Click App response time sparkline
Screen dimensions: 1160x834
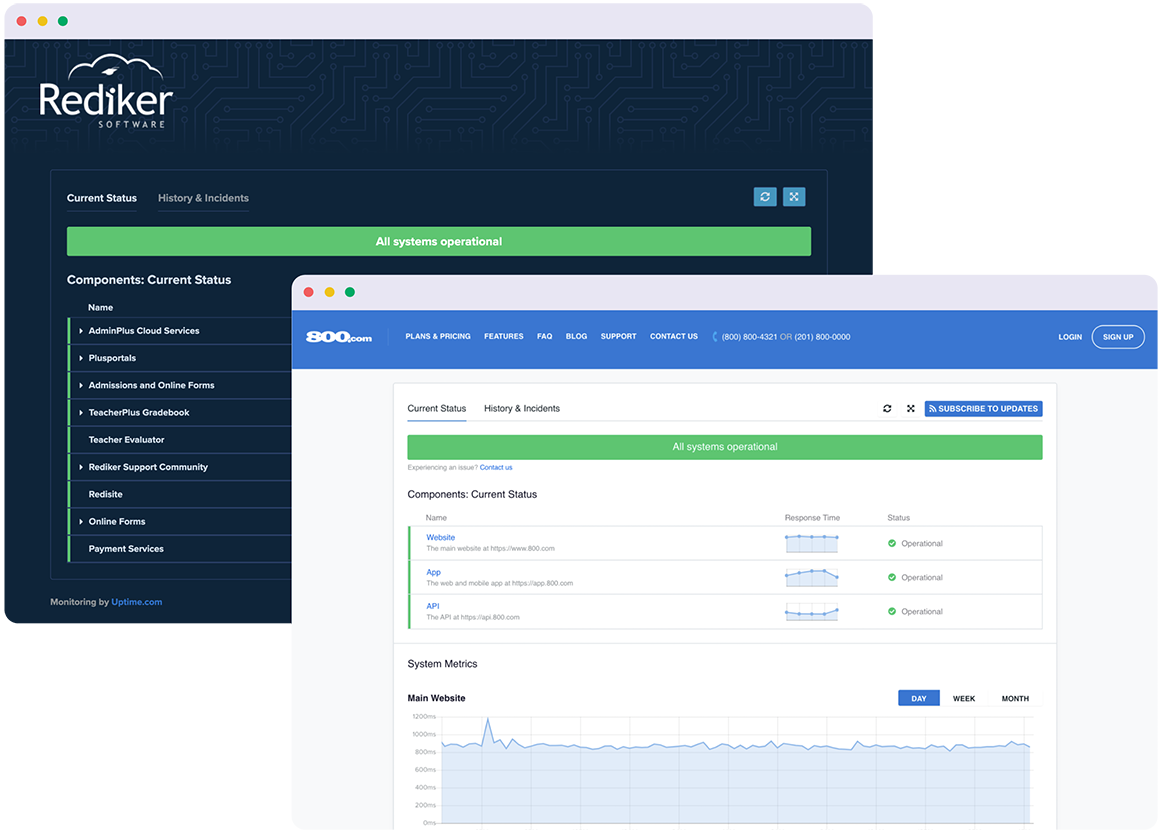pos(812,577)
